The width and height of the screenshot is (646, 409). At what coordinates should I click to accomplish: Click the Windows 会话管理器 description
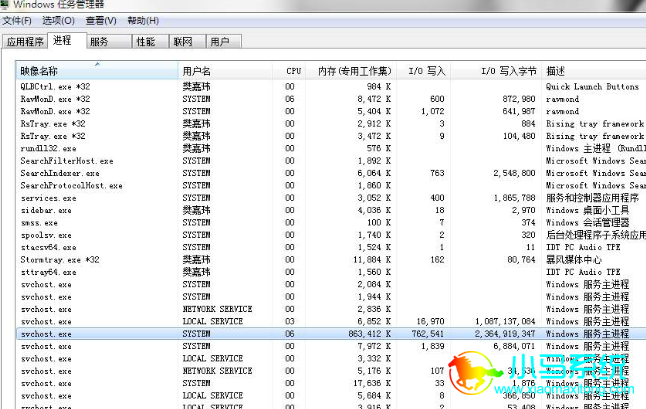click(587, 222)
